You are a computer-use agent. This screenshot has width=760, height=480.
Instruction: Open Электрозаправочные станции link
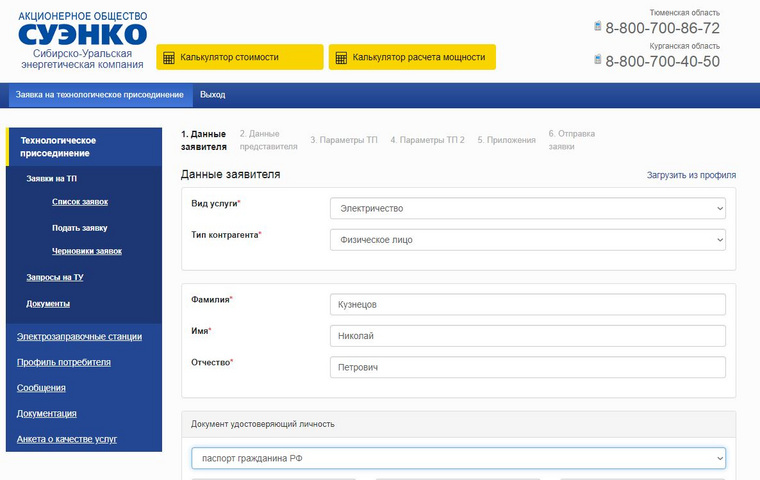pos(79,336)
